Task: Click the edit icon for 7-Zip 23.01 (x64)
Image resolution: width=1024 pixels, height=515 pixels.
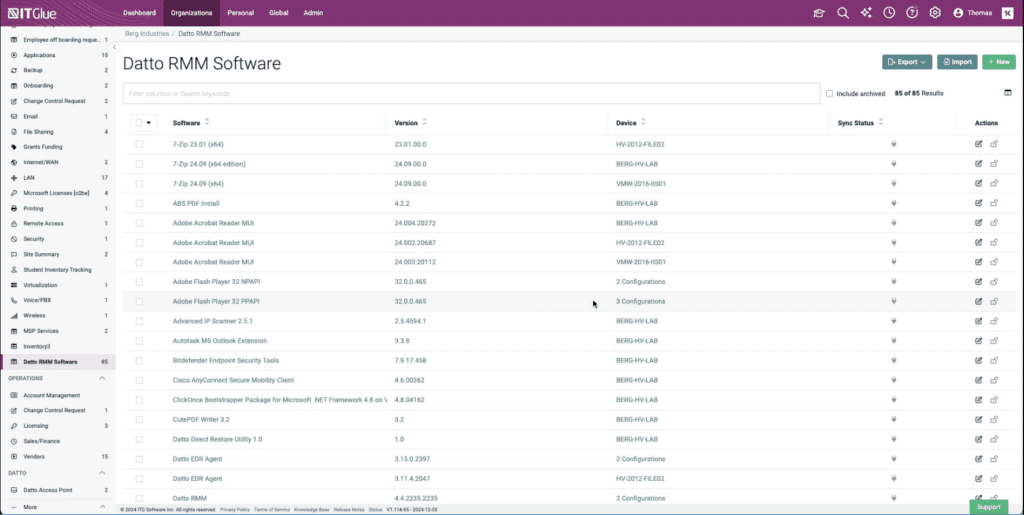Action: pyautogui.click(x=979, y=144)
